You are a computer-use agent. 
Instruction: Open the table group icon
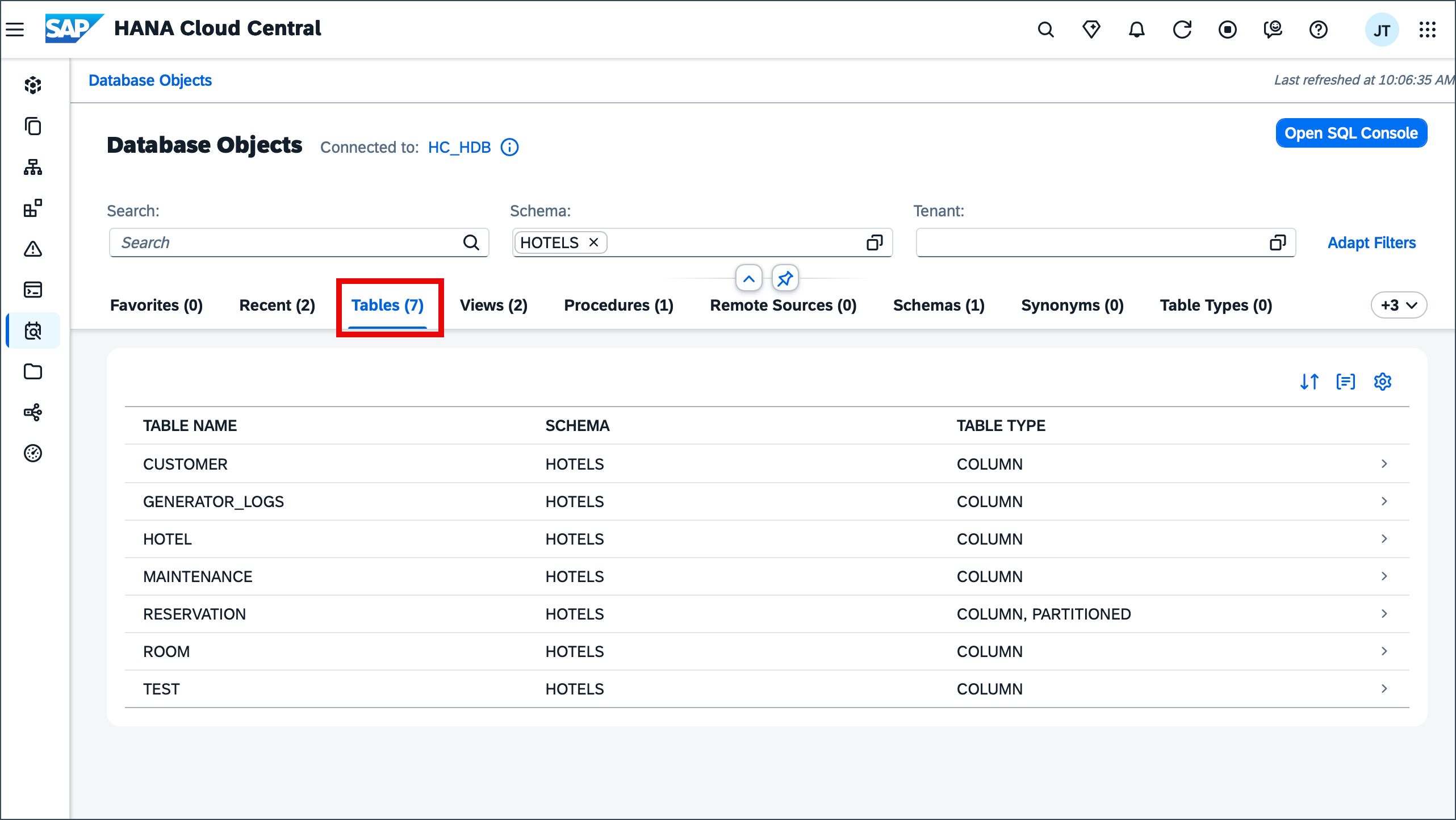pyautogui.click(x=1346, y=382)
